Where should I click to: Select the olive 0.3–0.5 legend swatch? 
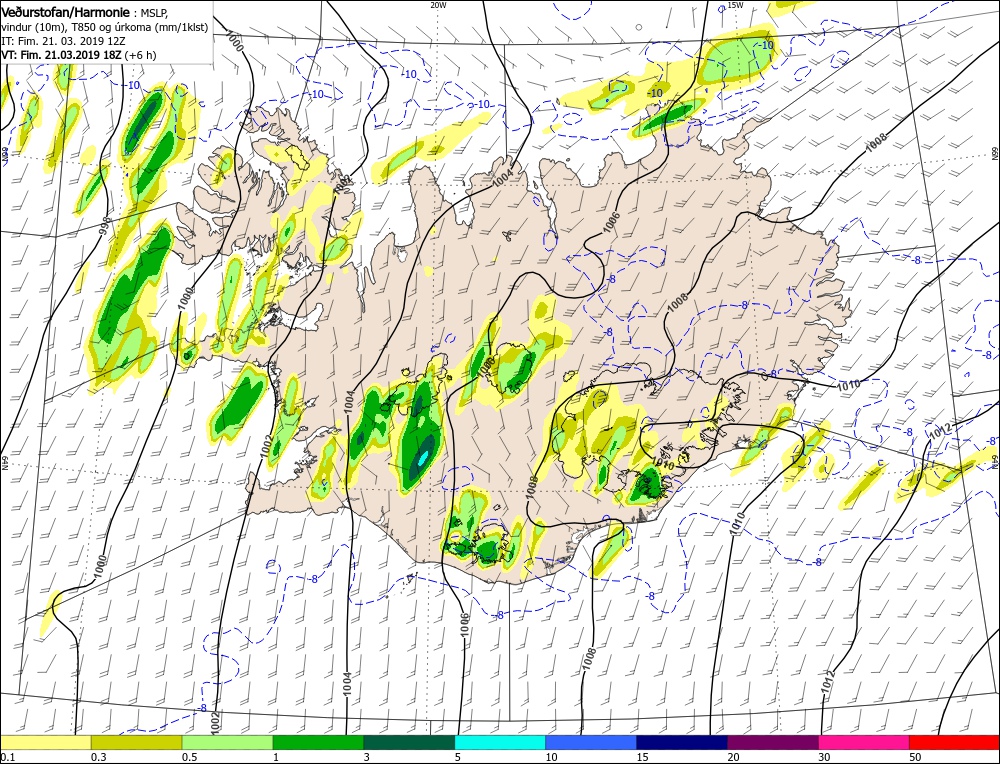point(136,742)
